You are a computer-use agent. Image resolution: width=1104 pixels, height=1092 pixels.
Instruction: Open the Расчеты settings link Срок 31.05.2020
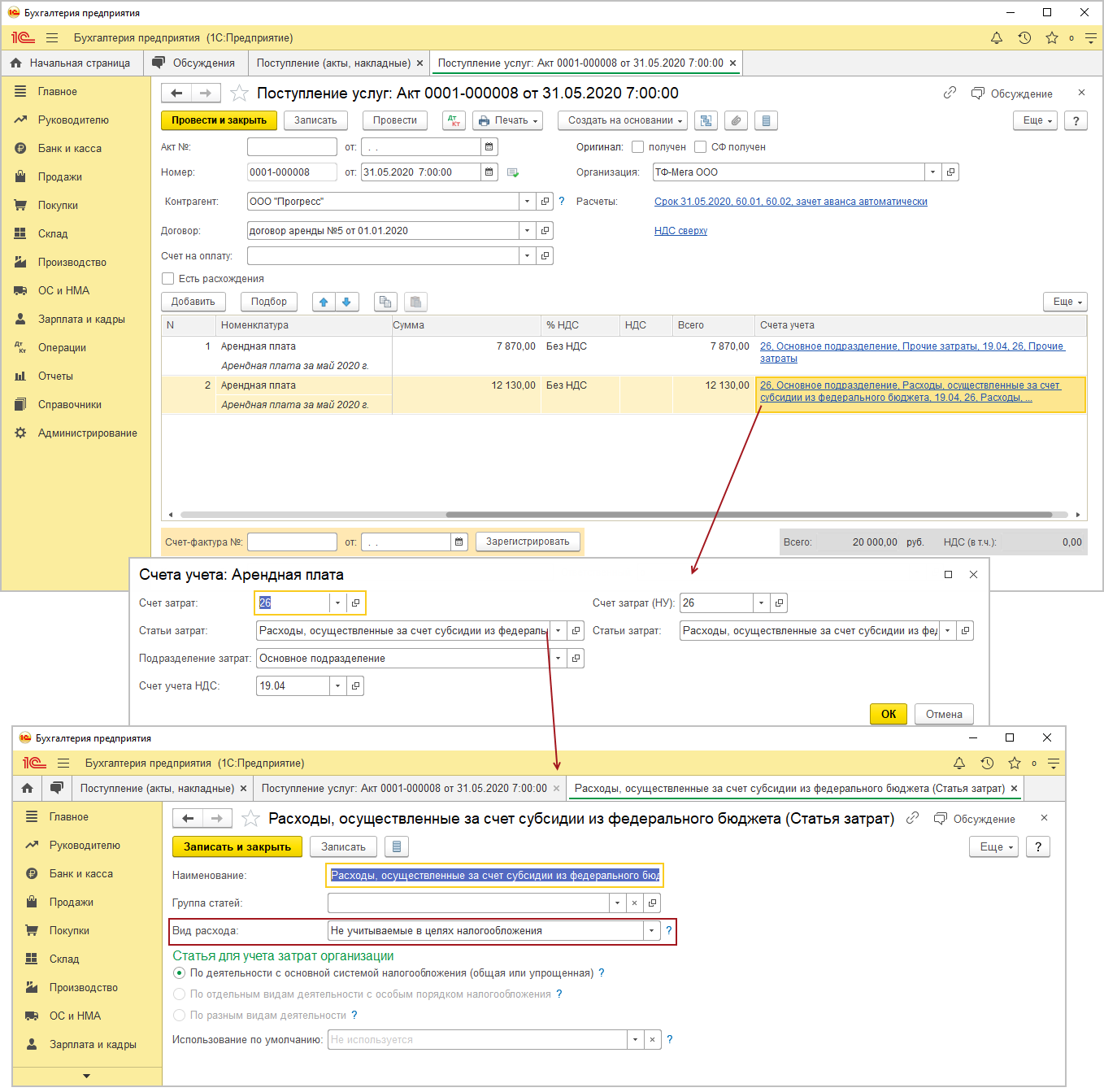791,202
